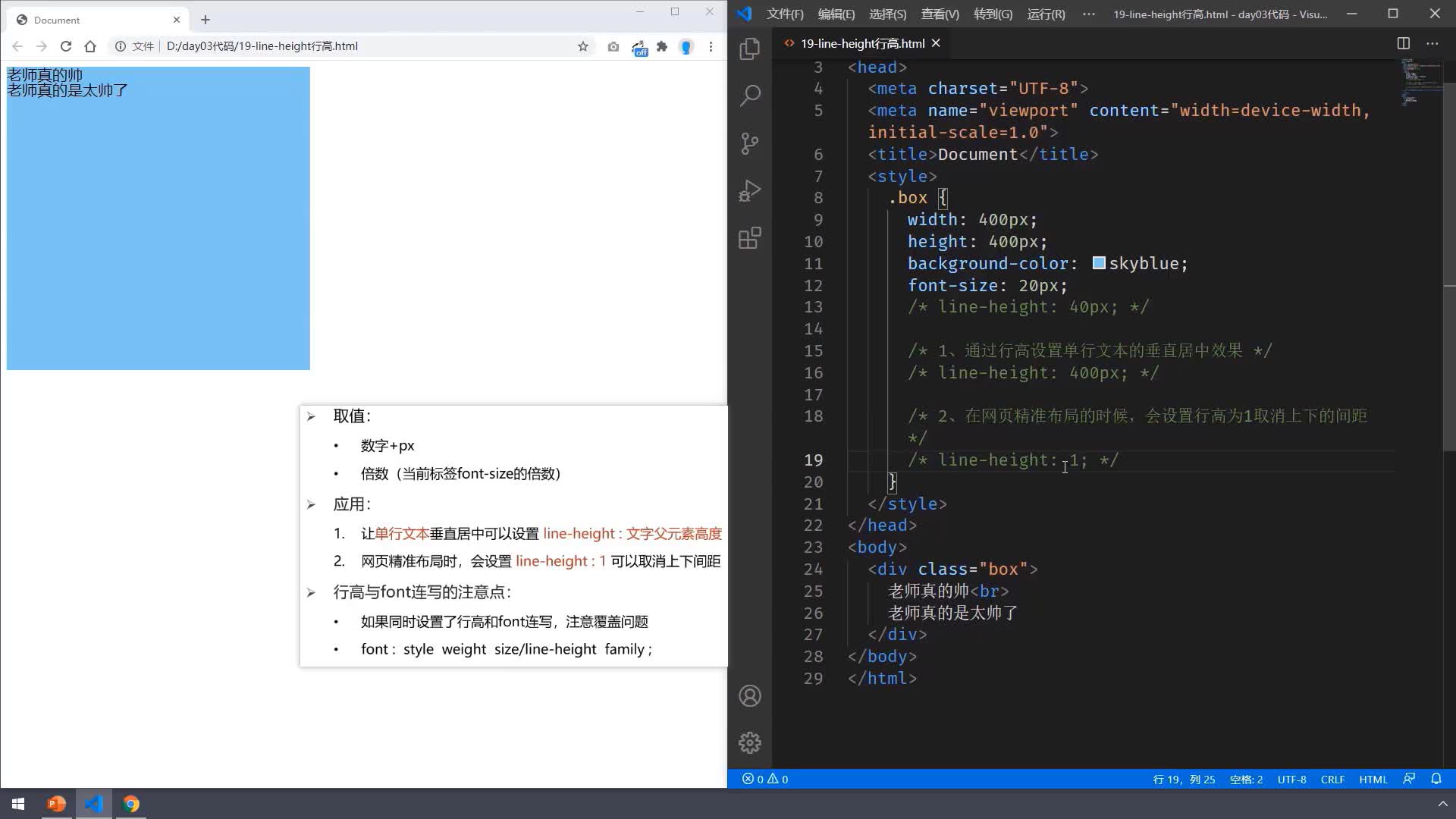Open a new Chrome tab
The height and width of the screenshot is (819, 1456).
[206, 20]
